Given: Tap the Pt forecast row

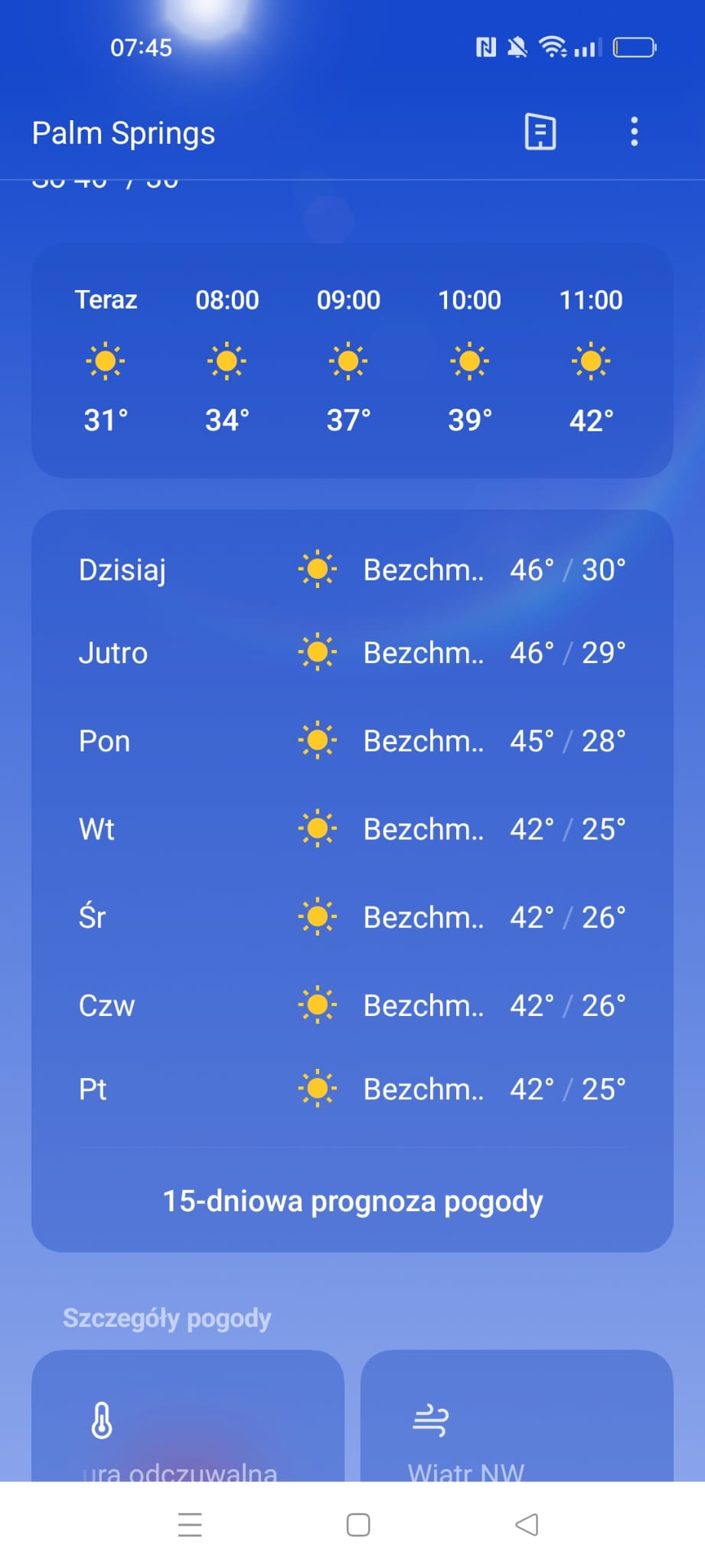Looking at the screenshot, I should 352,1089.
